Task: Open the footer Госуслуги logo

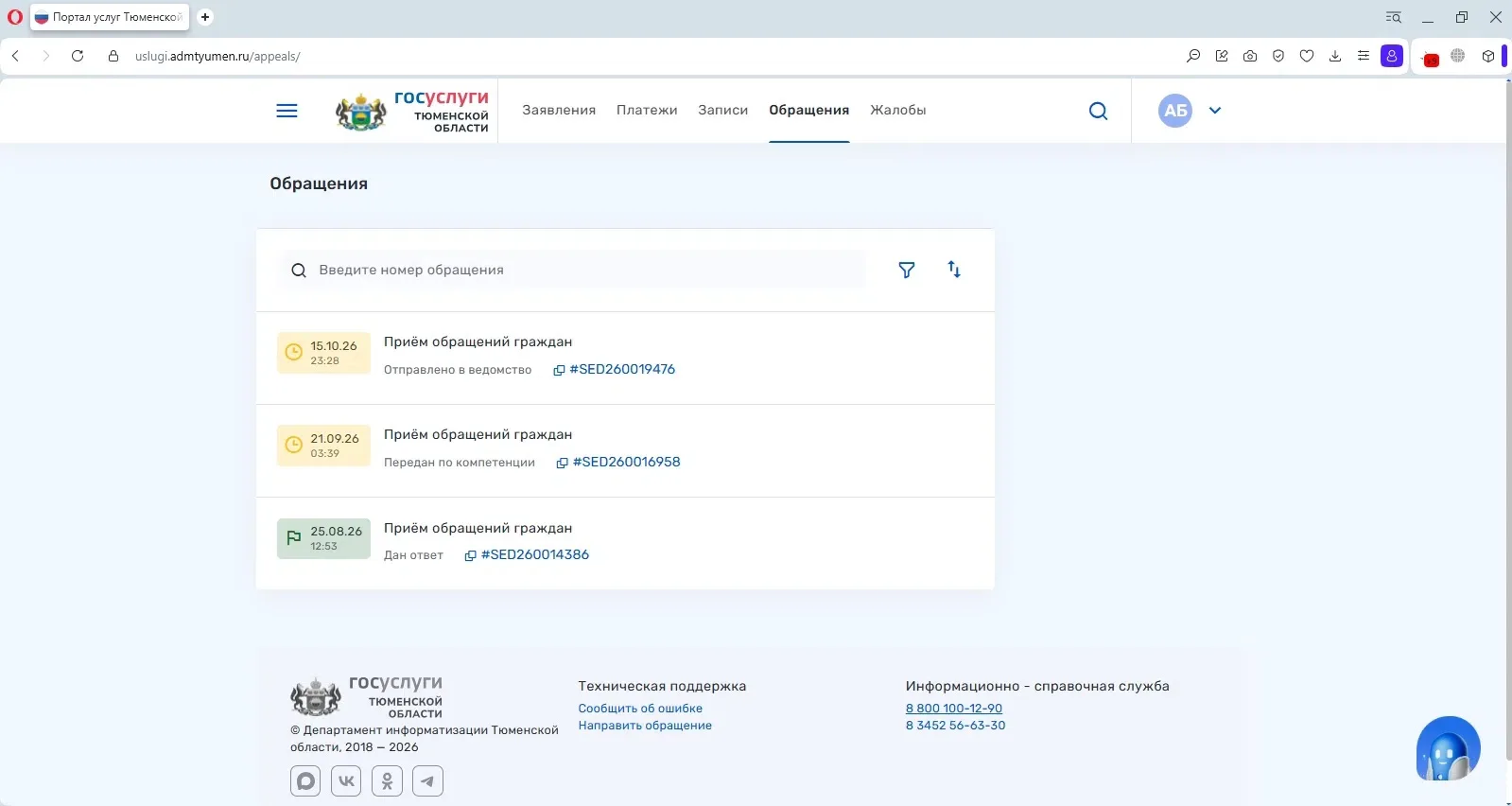Action: pyautogui.click(x=367, y=697)
